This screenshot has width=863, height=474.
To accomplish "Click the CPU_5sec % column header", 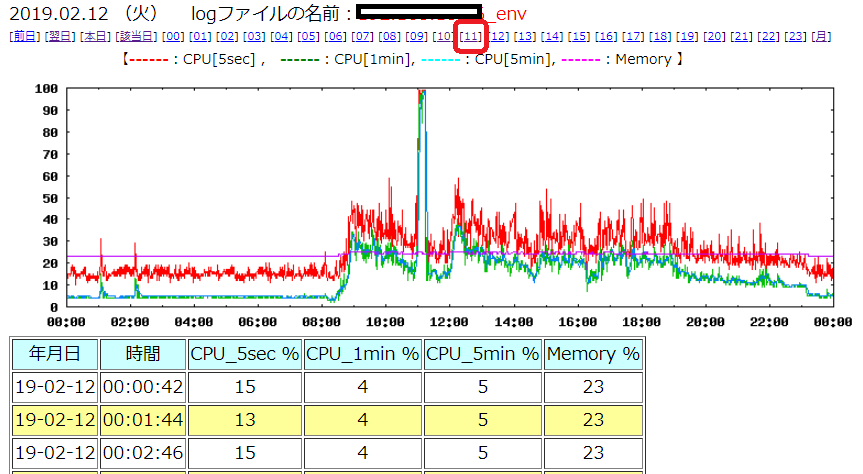I will pos(245,354).
